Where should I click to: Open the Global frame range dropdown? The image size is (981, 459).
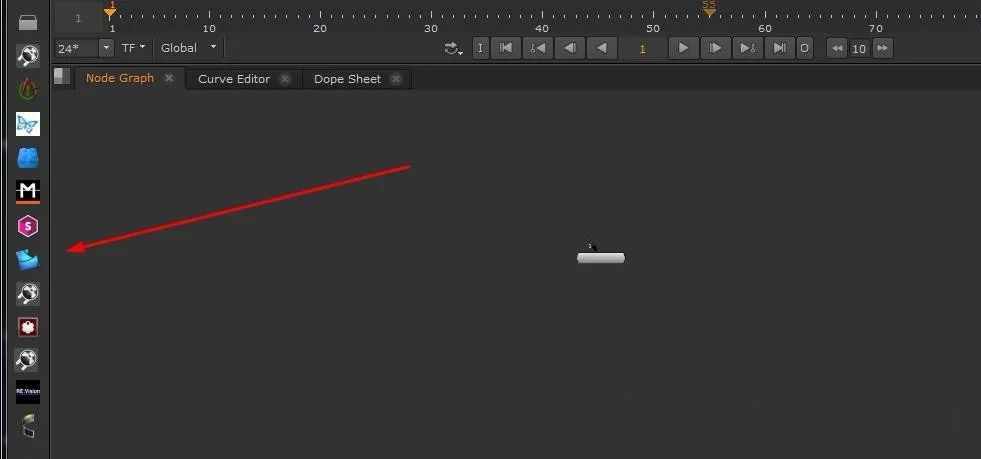(188, 48)
